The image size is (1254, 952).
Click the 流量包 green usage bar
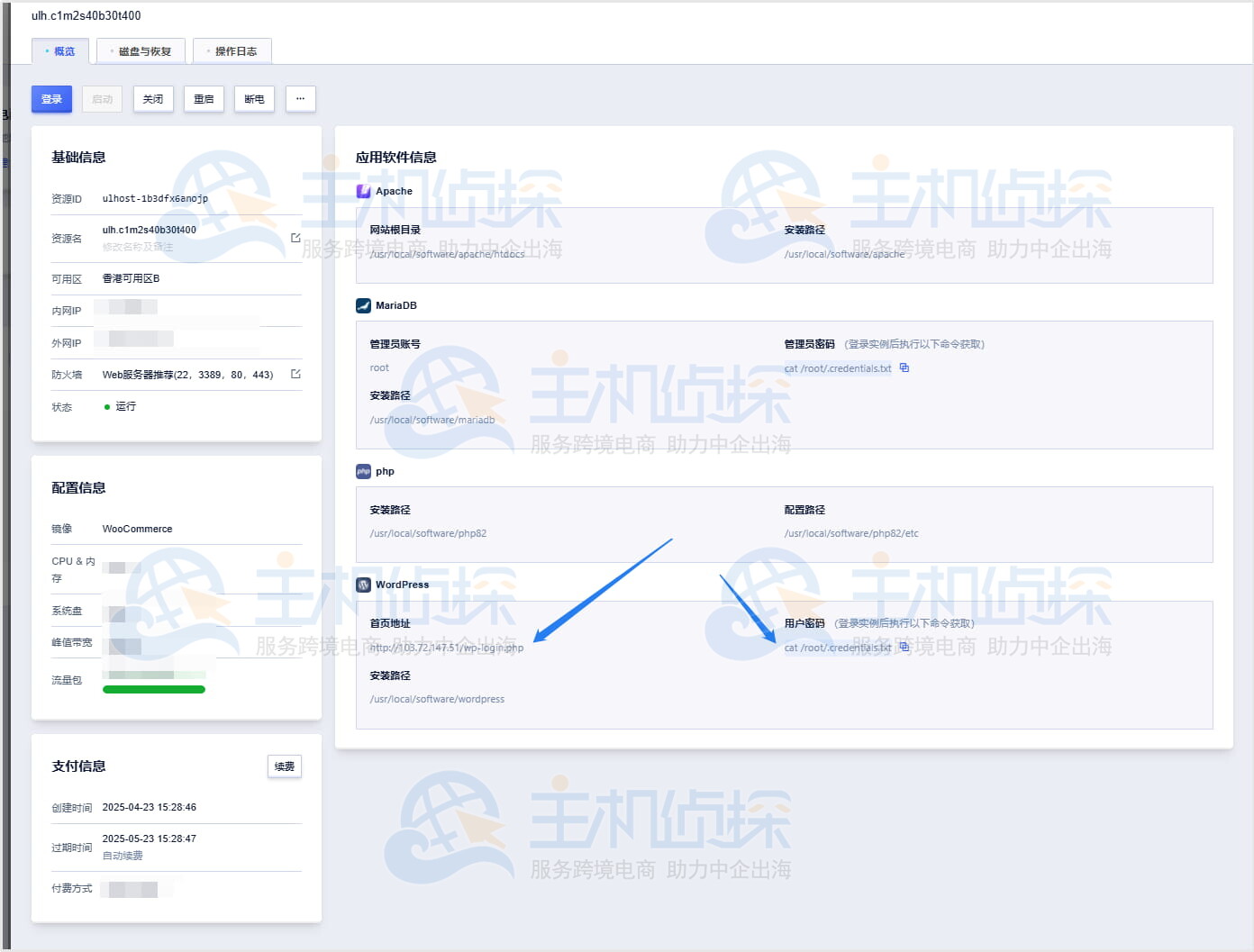click(x=154, y=690)
